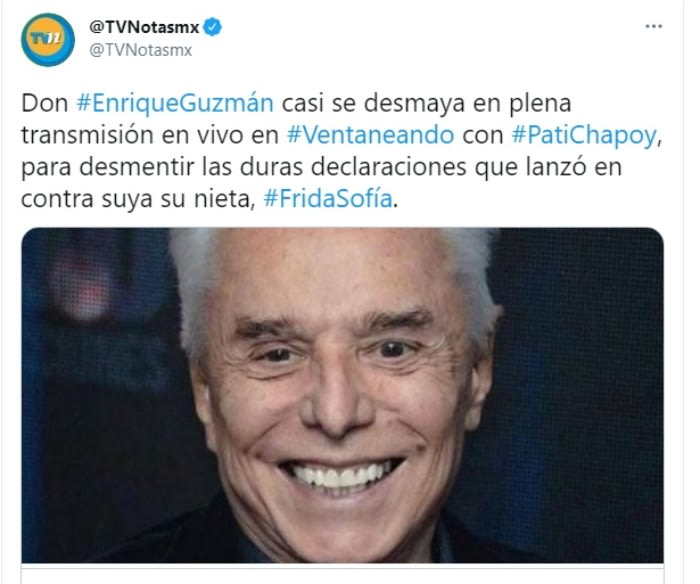Open the embedded photo of smiling man

(342, 395)
